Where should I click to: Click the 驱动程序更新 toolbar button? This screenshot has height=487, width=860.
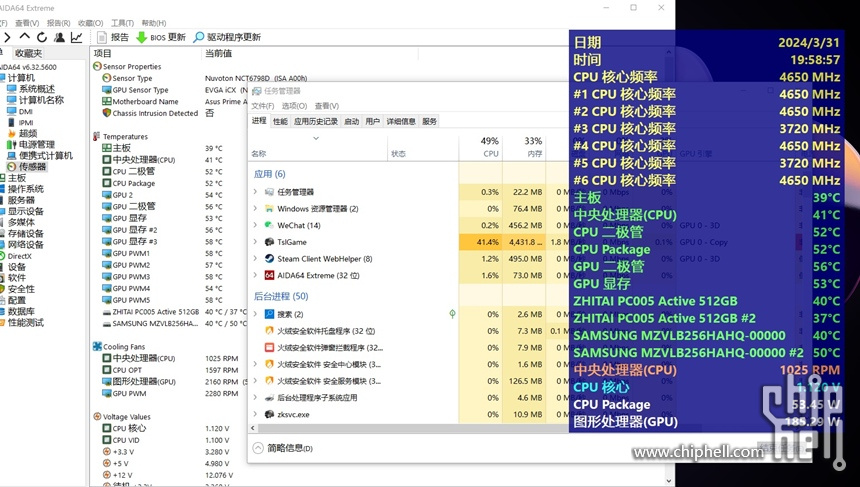(x=227, y=37)
